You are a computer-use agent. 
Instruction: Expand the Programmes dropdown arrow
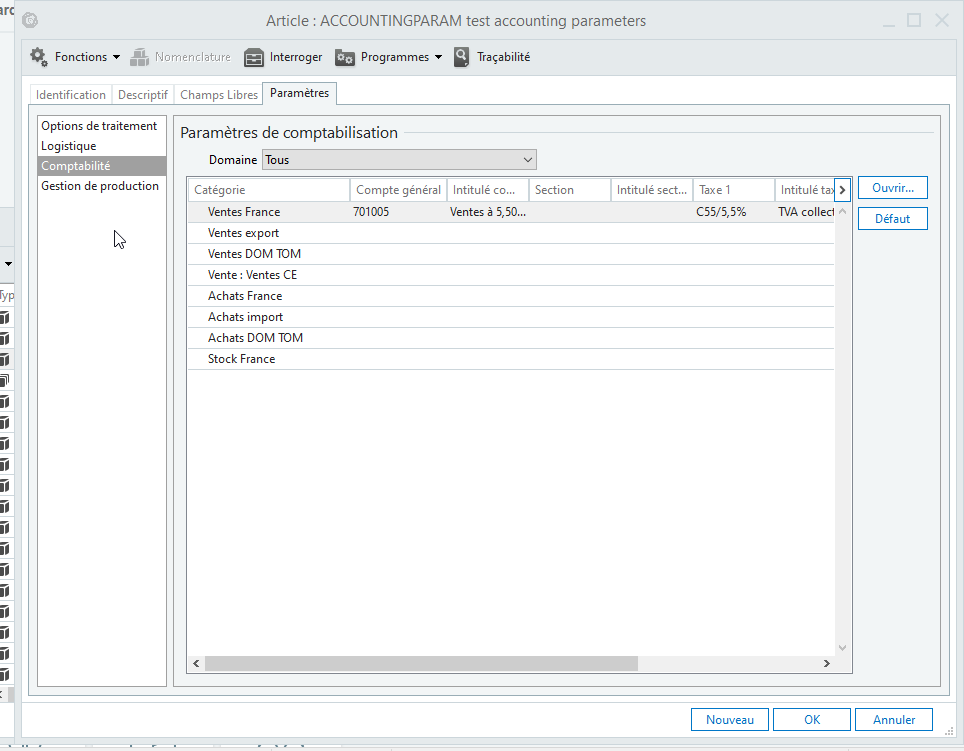438,57
